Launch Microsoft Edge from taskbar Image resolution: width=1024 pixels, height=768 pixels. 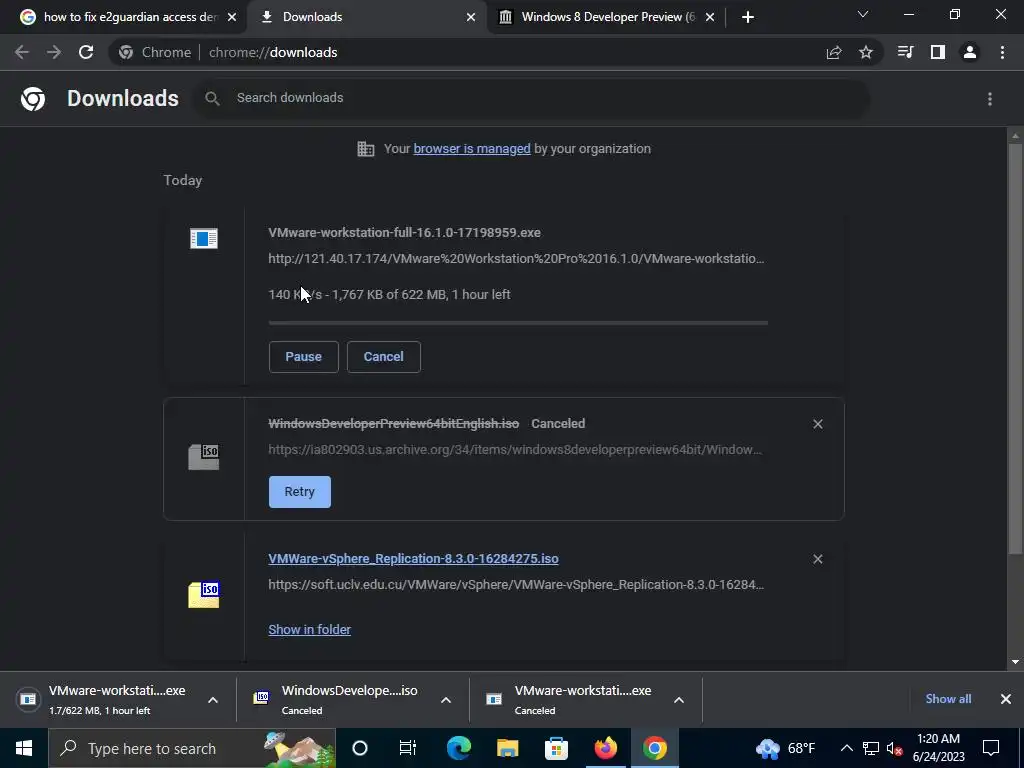pyautogui.click(x=459, y=748)
